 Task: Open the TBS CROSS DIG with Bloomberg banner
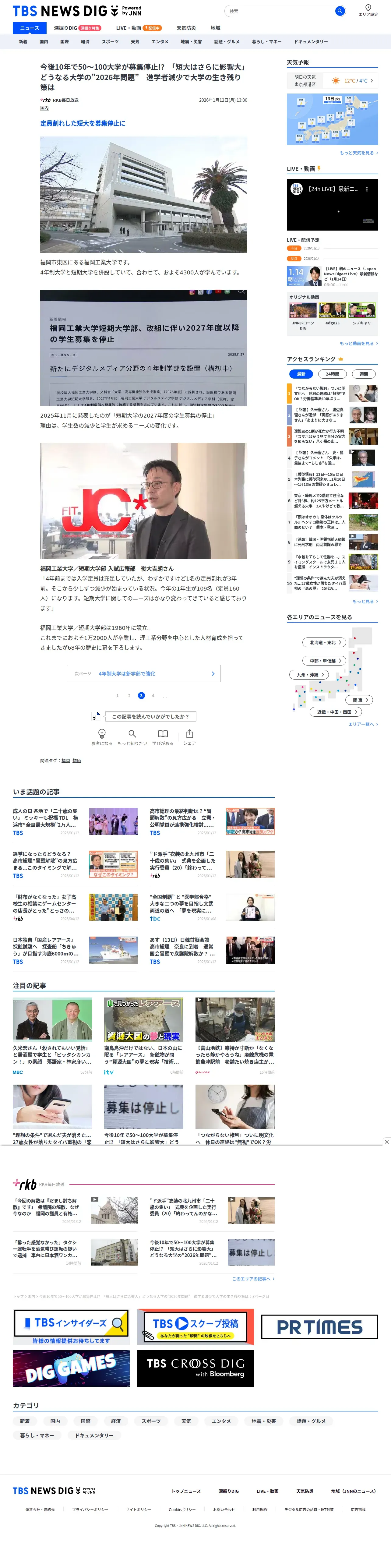point(195,1368)
